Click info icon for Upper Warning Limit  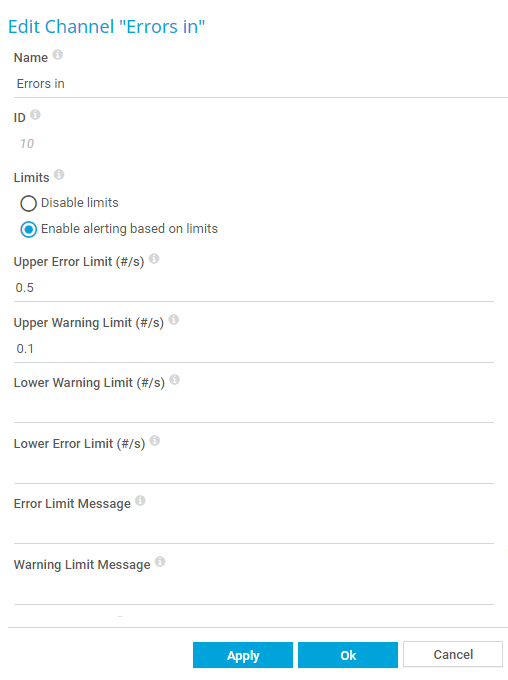174,320
